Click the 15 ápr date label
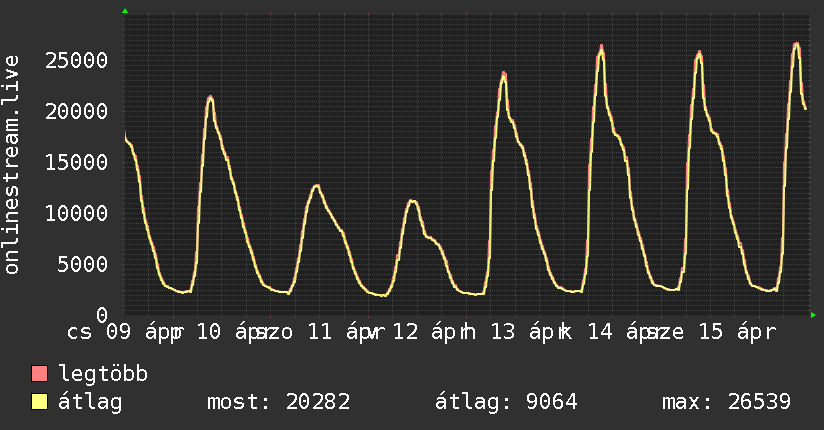 [737, 332]
